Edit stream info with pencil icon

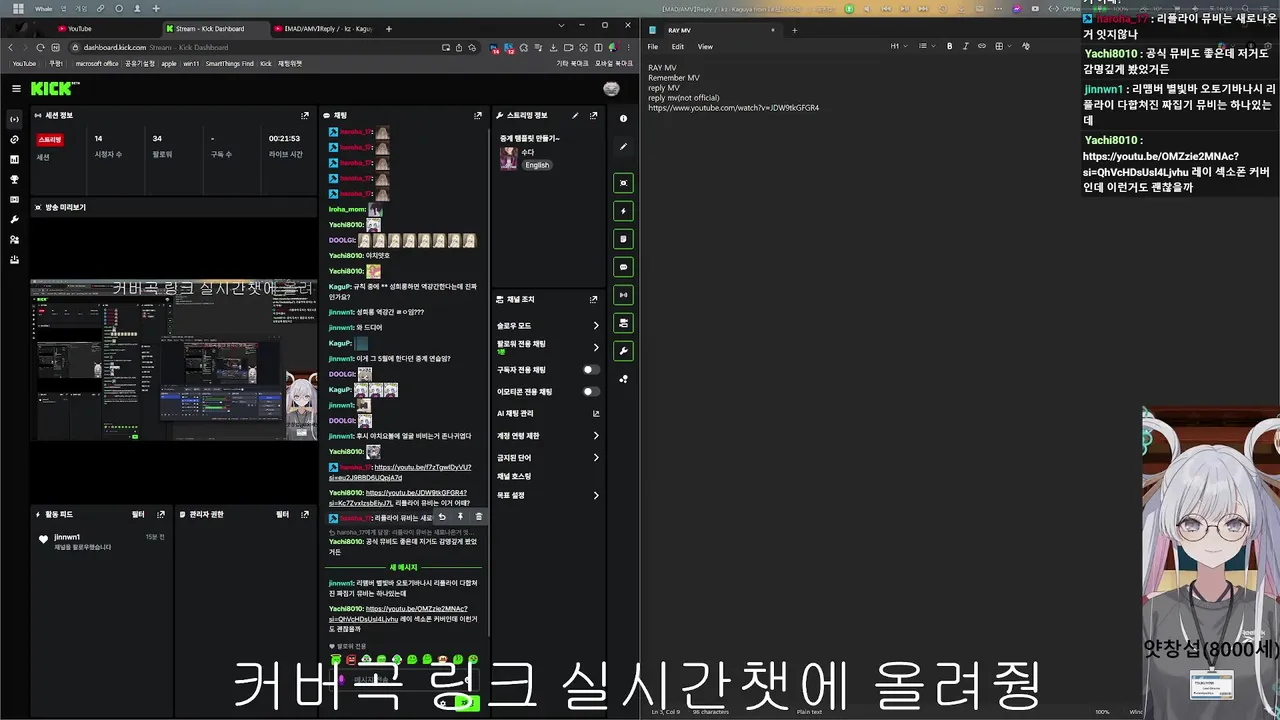(x=575, y=115)
